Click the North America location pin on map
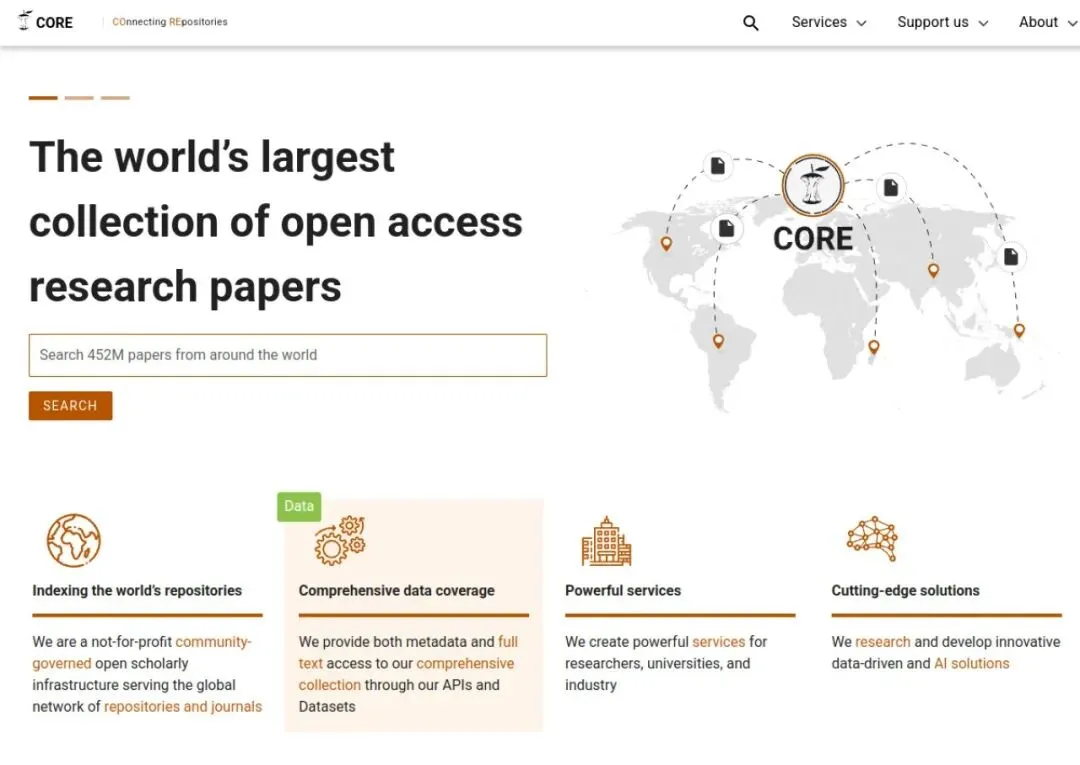 pos(666,244)
